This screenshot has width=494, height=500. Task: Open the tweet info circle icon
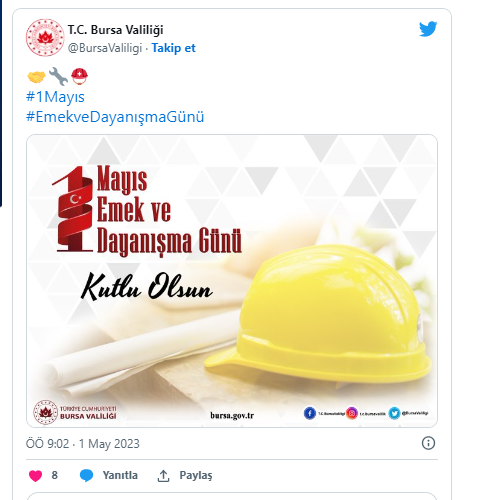pos(428,443)
